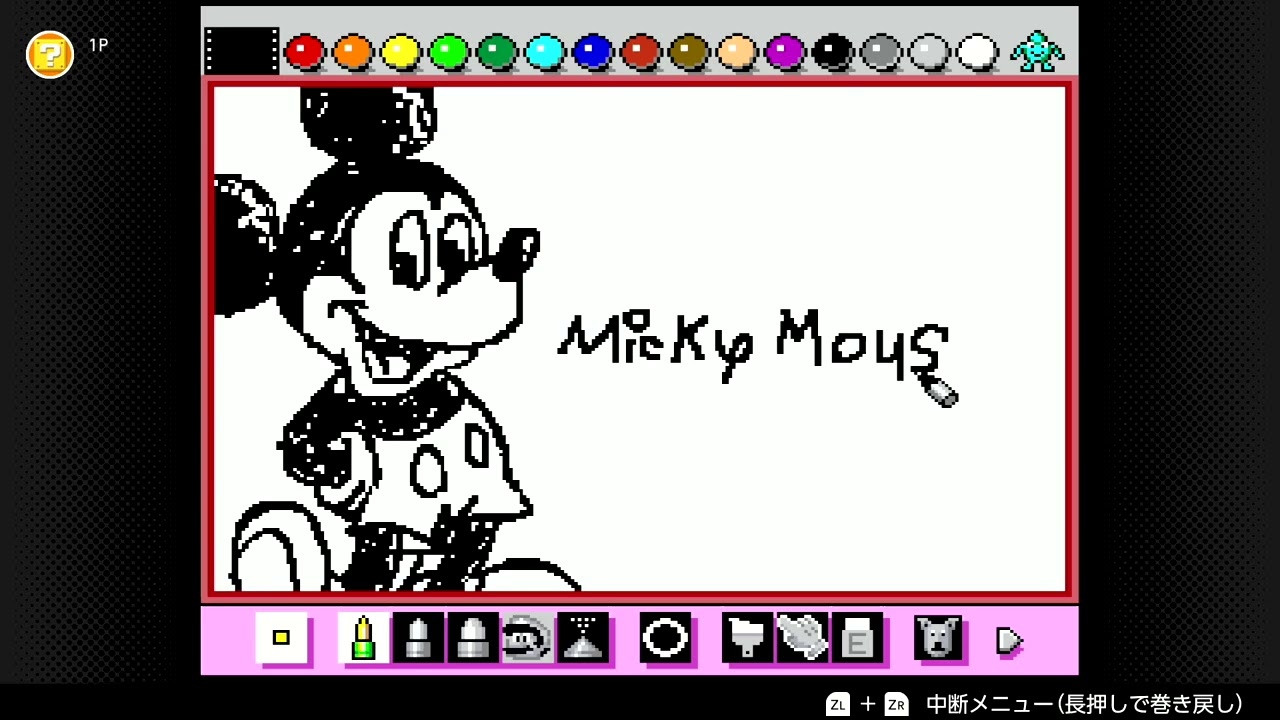The image size is (1280, 720).
Task: Select the brick red-brown paint color
Action: point(641,51)
